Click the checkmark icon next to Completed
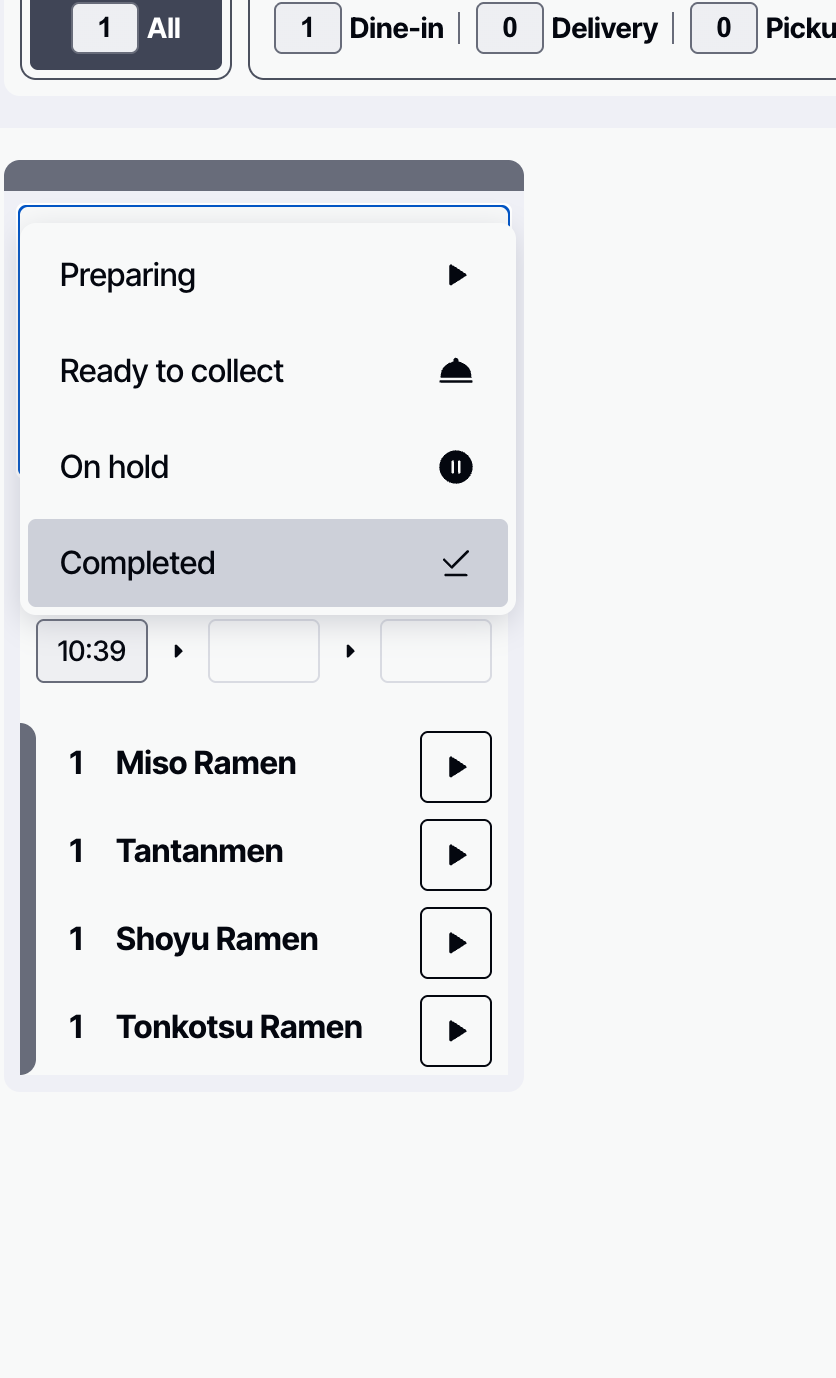 456,564
